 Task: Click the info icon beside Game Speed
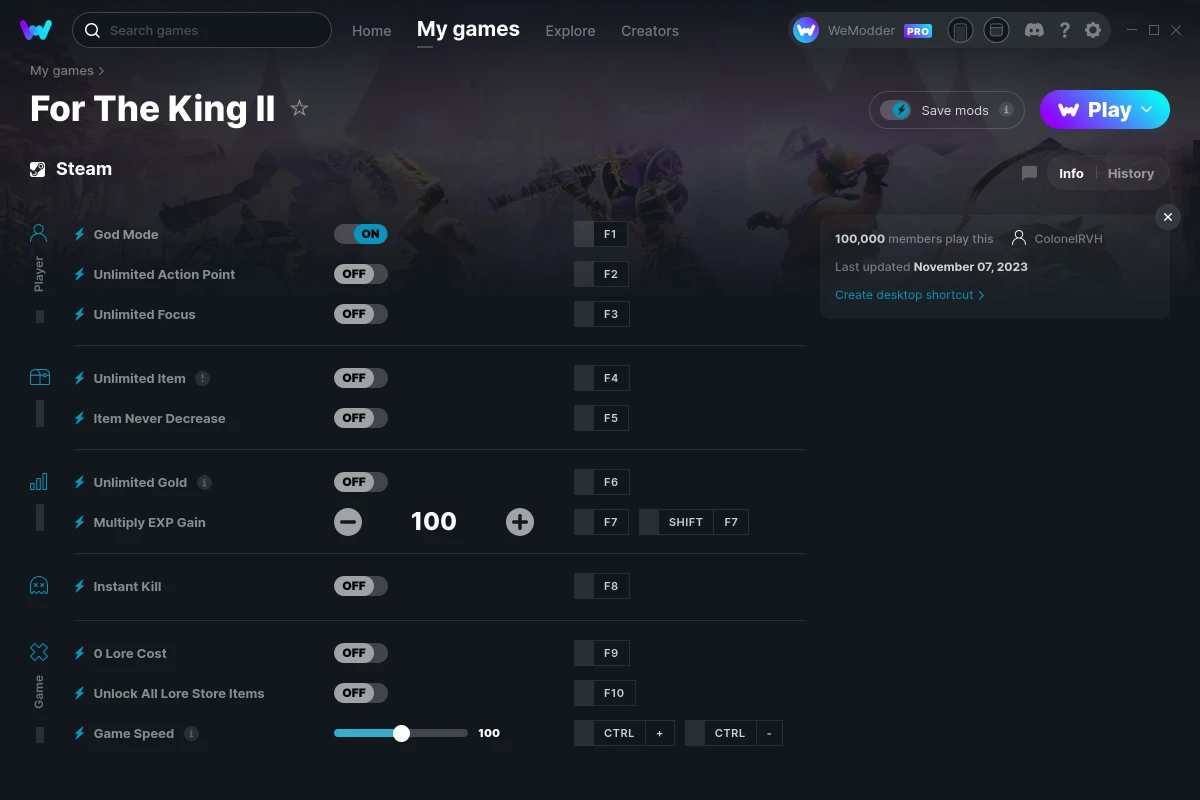click(191, 733)
